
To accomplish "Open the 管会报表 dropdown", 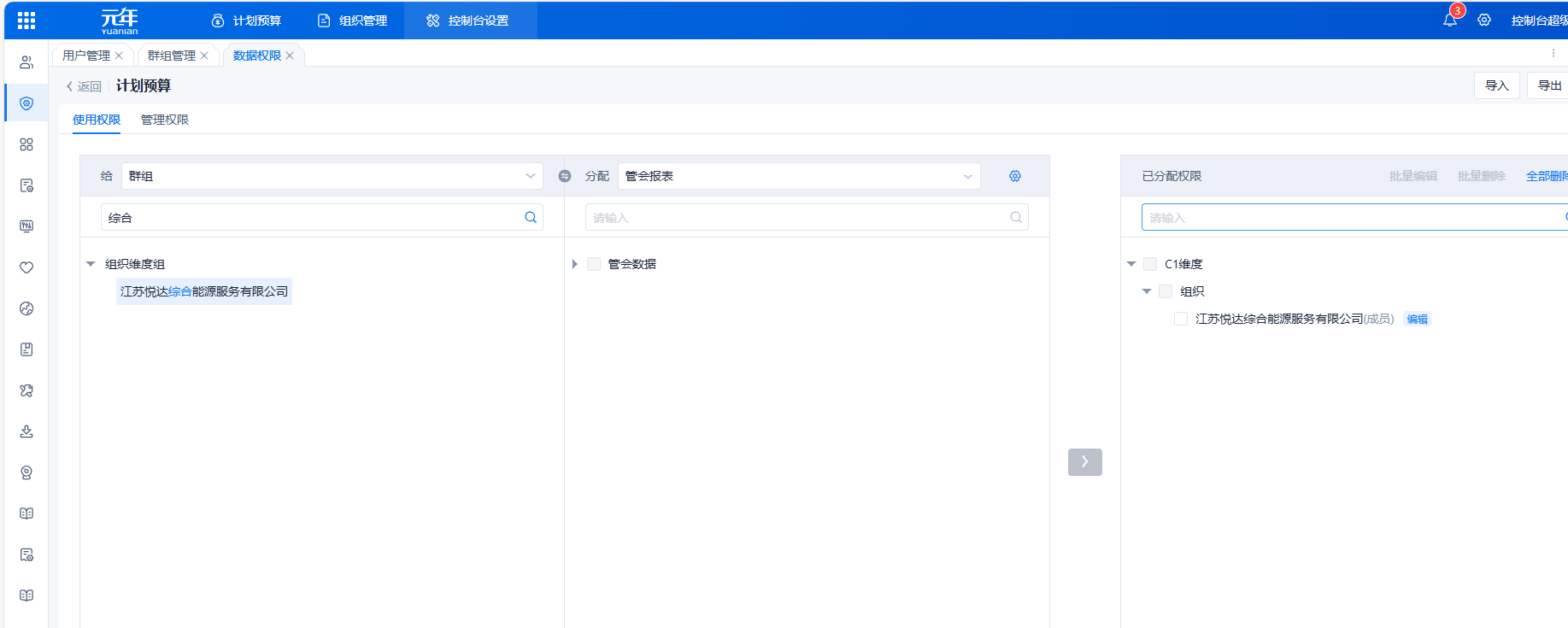I will pos(798,176).
